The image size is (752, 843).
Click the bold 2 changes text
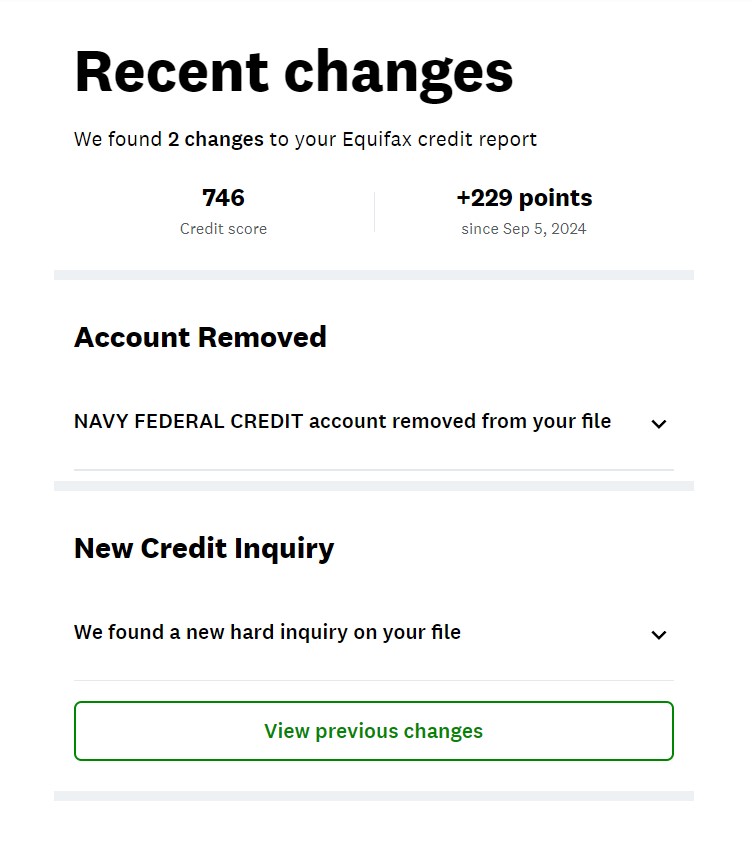tap(216, 139)
